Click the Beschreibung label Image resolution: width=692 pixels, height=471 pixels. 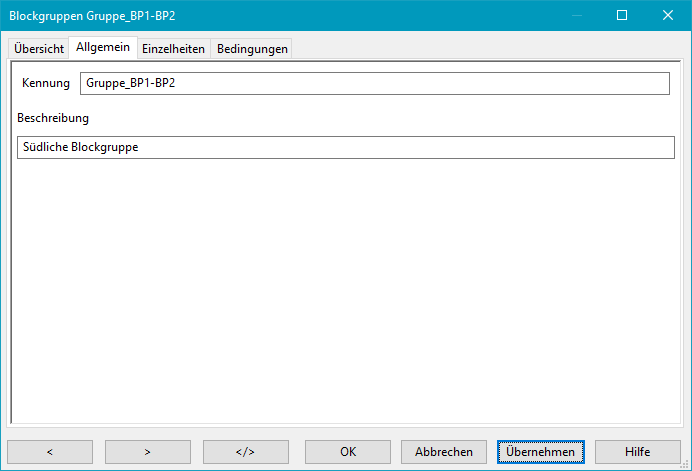(53, 118)
